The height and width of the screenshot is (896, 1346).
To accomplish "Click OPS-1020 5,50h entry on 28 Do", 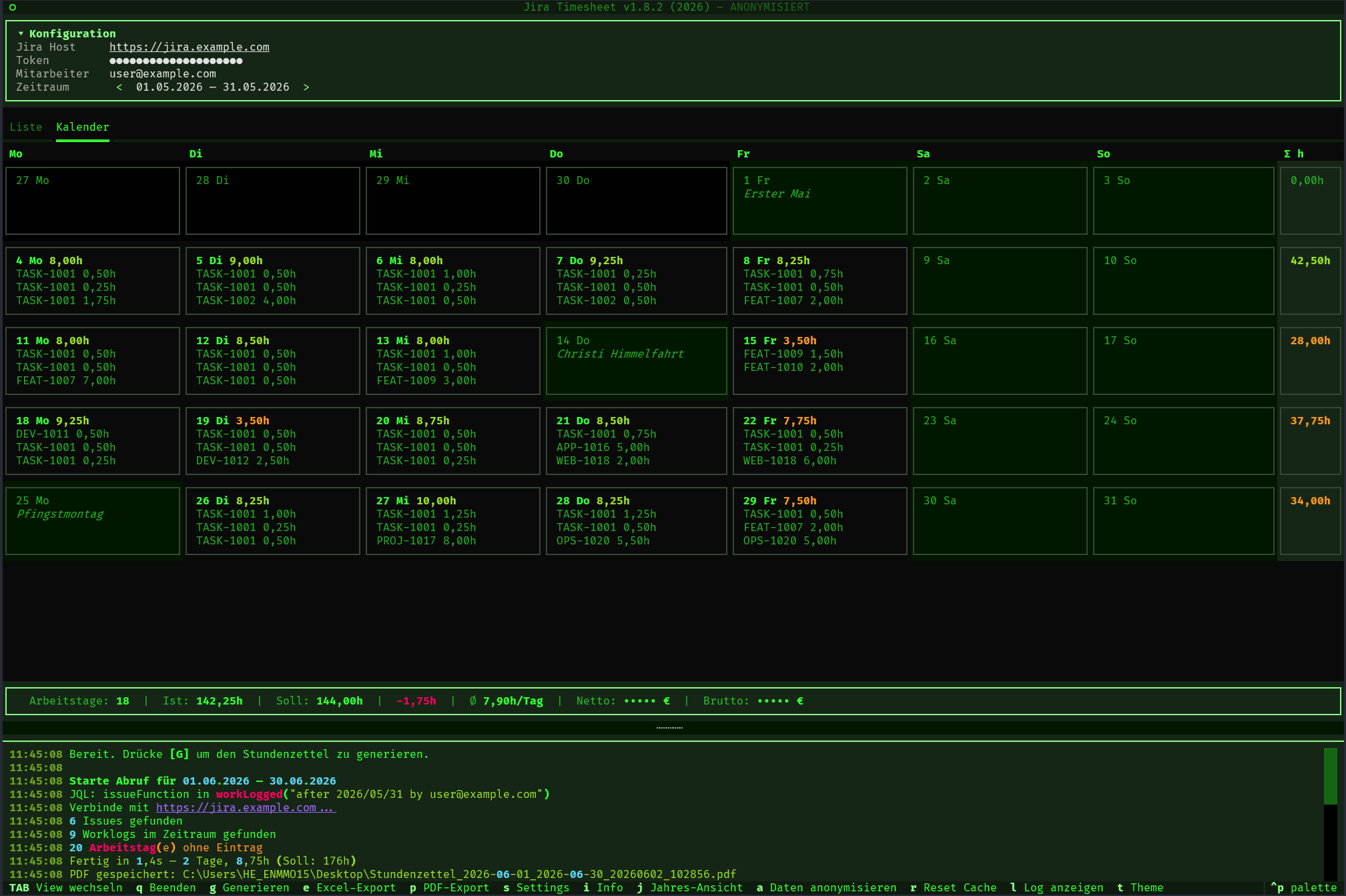I will tap(603, 541).
